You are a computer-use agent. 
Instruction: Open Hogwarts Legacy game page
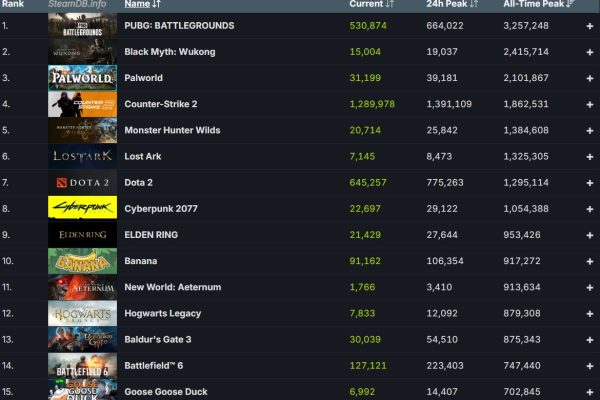pos(161,314)
